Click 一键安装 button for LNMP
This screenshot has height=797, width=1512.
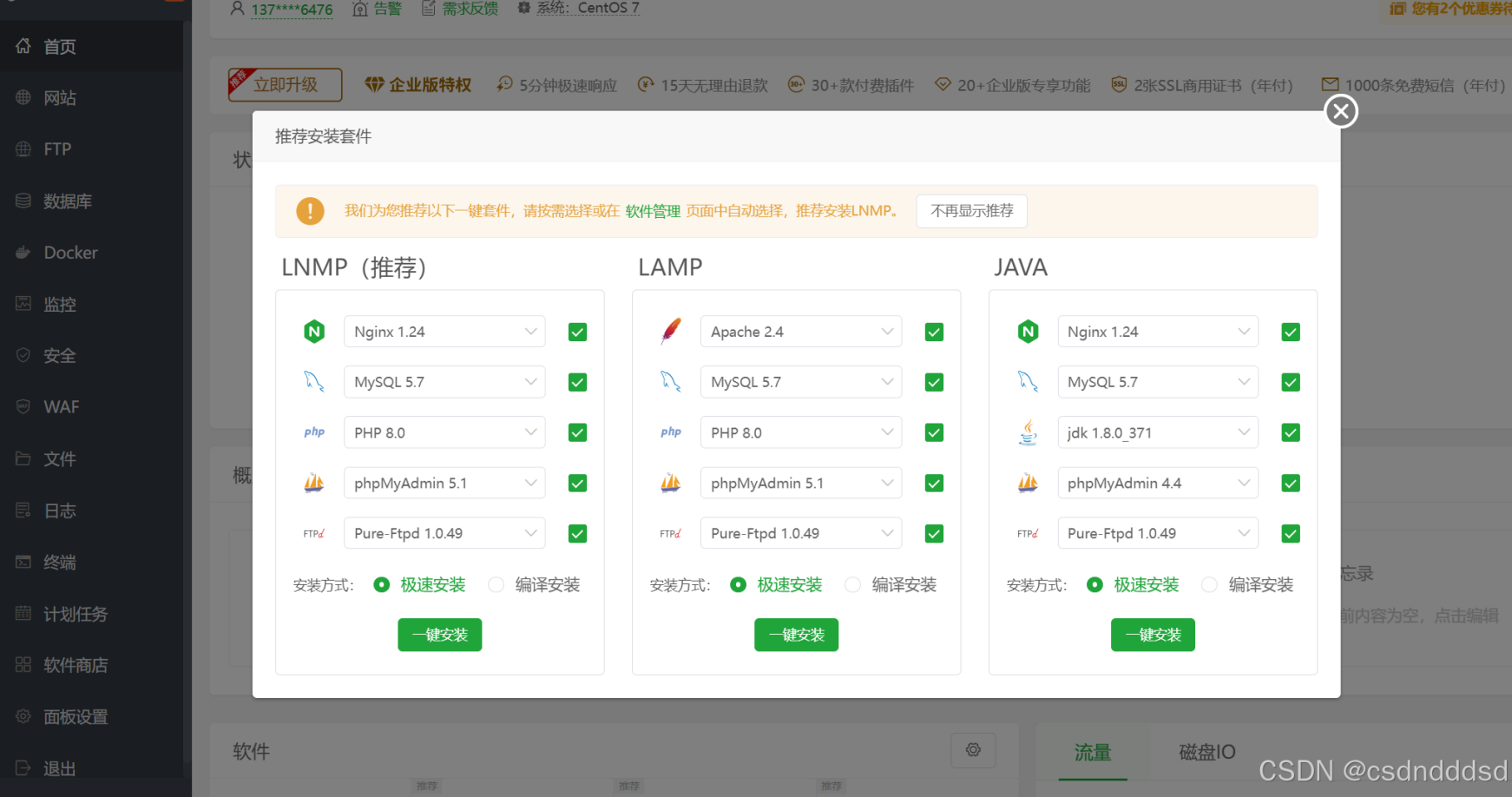440,635
